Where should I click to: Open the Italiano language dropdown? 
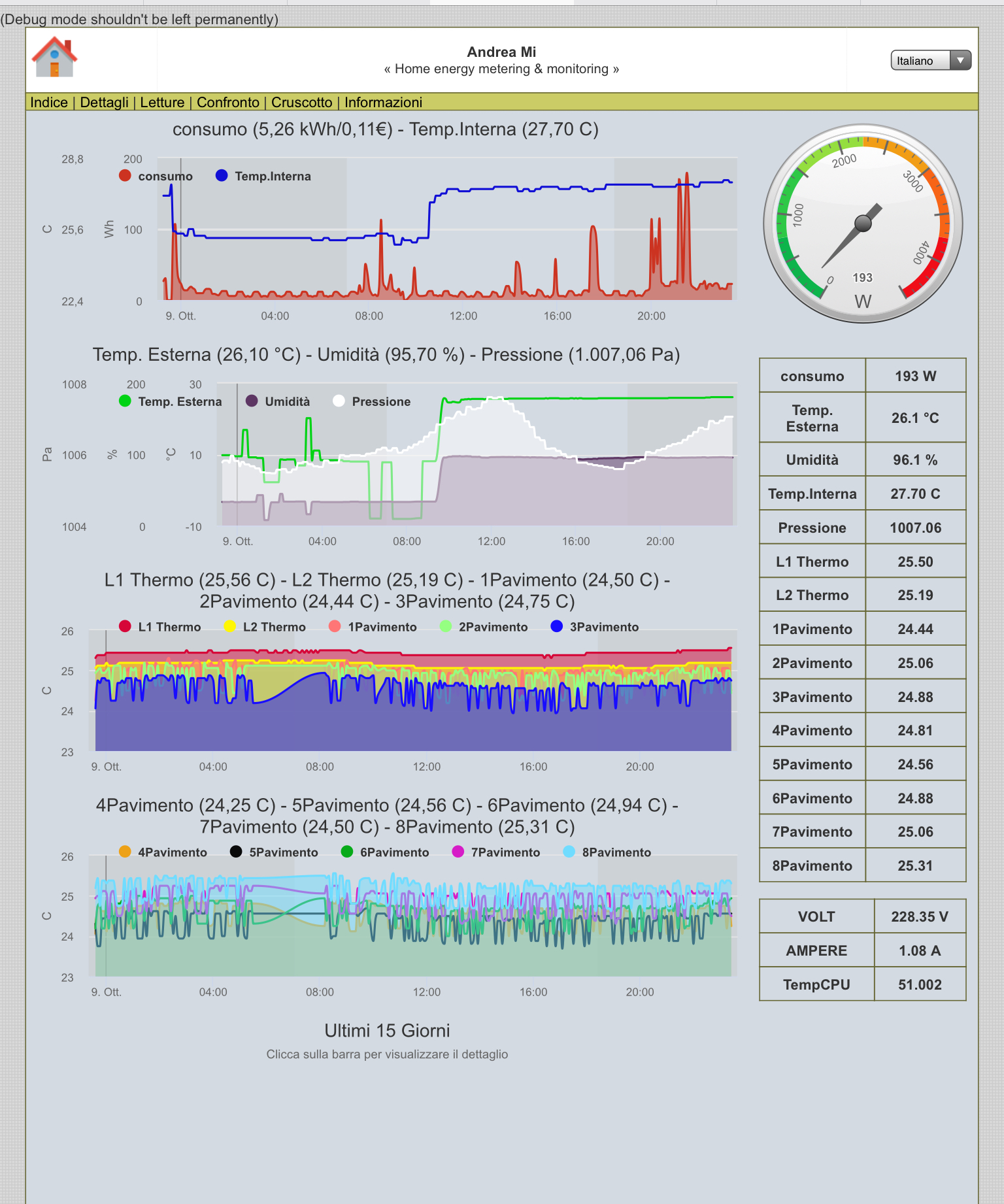click(x=931, y=61)
